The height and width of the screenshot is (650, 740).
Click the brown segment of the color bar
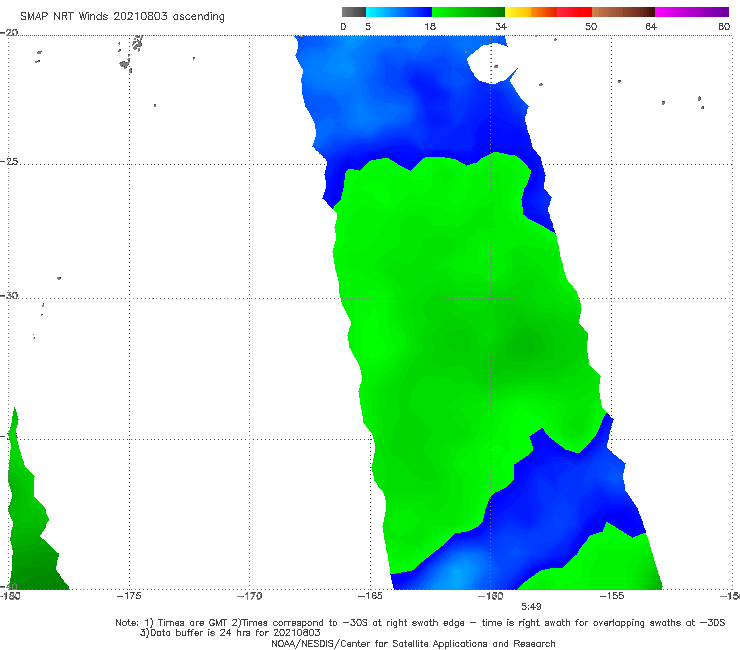tap(623, 12)
